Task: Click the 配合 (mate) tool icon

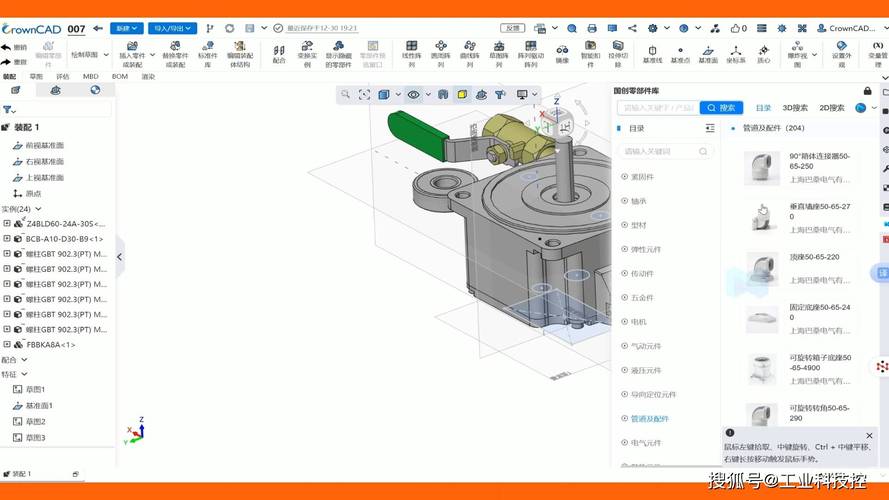Action: [279, 54]
